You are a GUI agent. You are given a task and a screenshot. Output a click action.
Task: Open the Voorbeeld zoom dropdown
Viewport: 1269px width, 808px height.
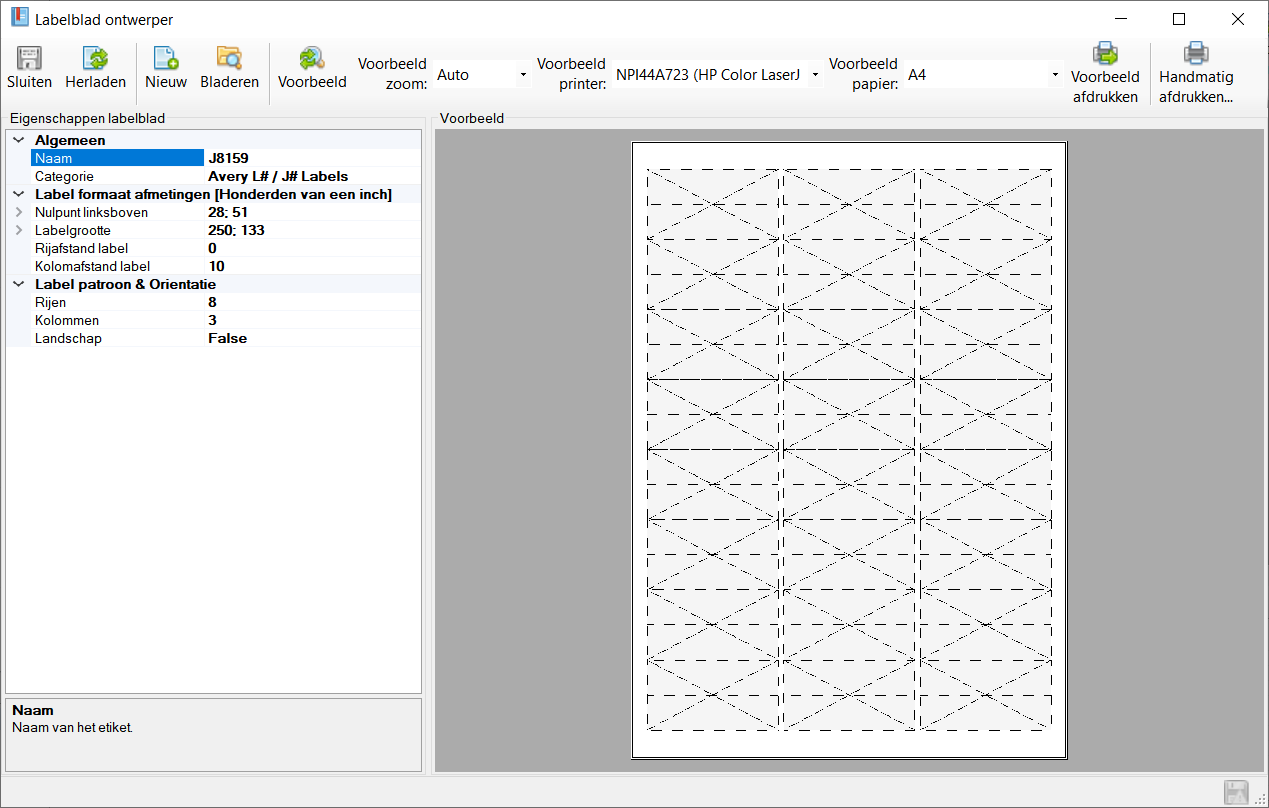coord(522,75)
